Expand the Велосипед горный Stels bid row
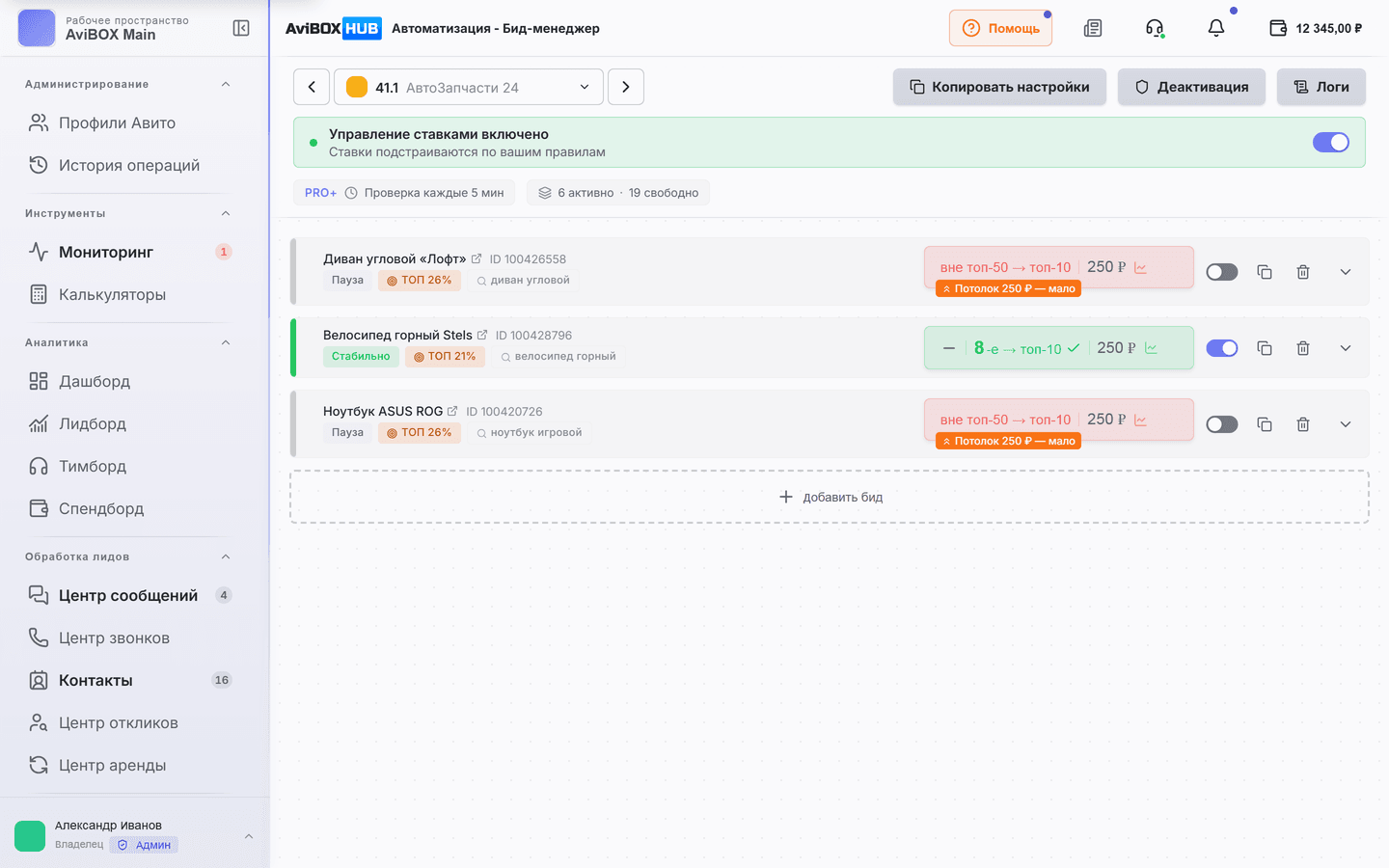 pyautogui.click(x=1346, y=348)
